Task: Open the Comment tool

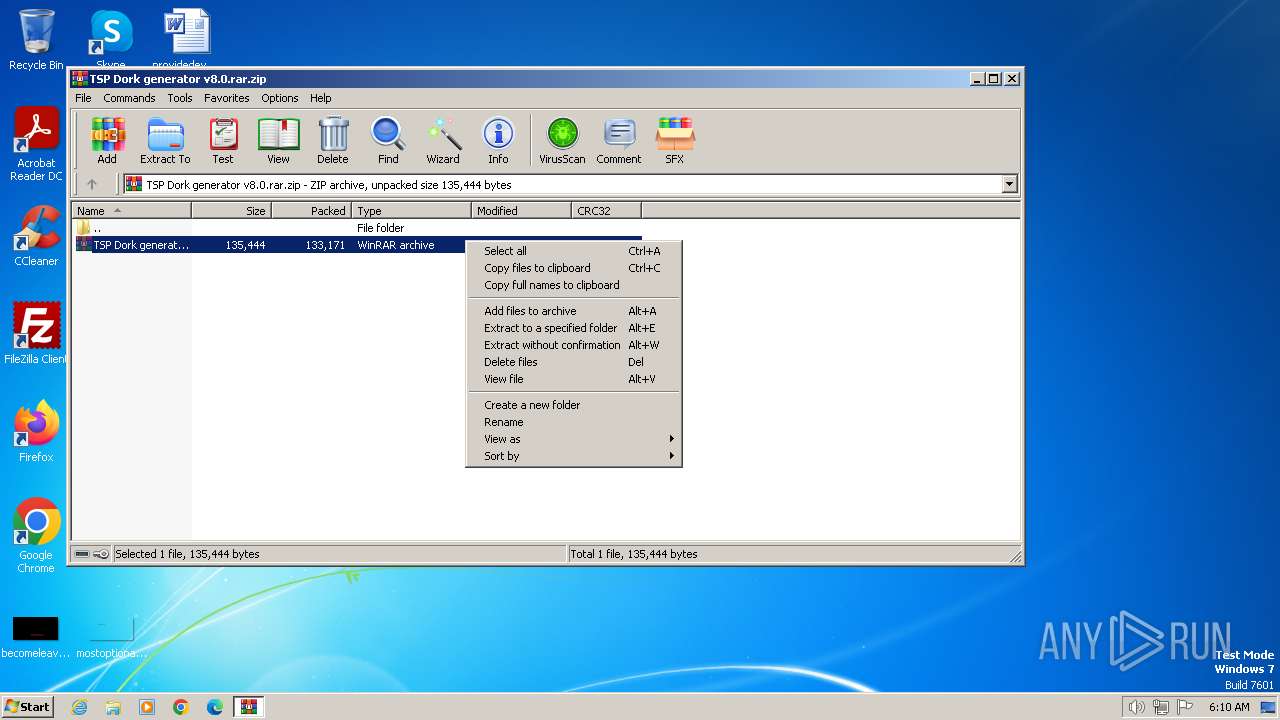Action: pyautogui.click(x=619, y=140)
